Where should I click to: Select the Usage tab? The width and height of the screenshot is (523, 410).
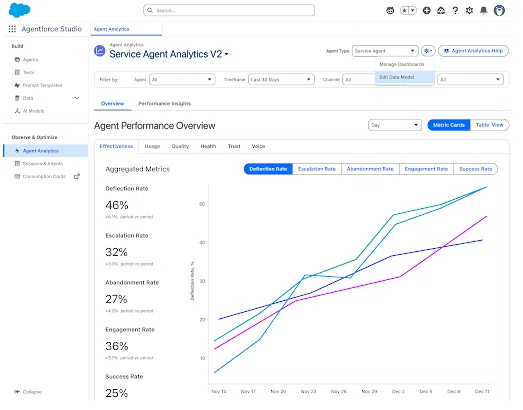point(152,146)
